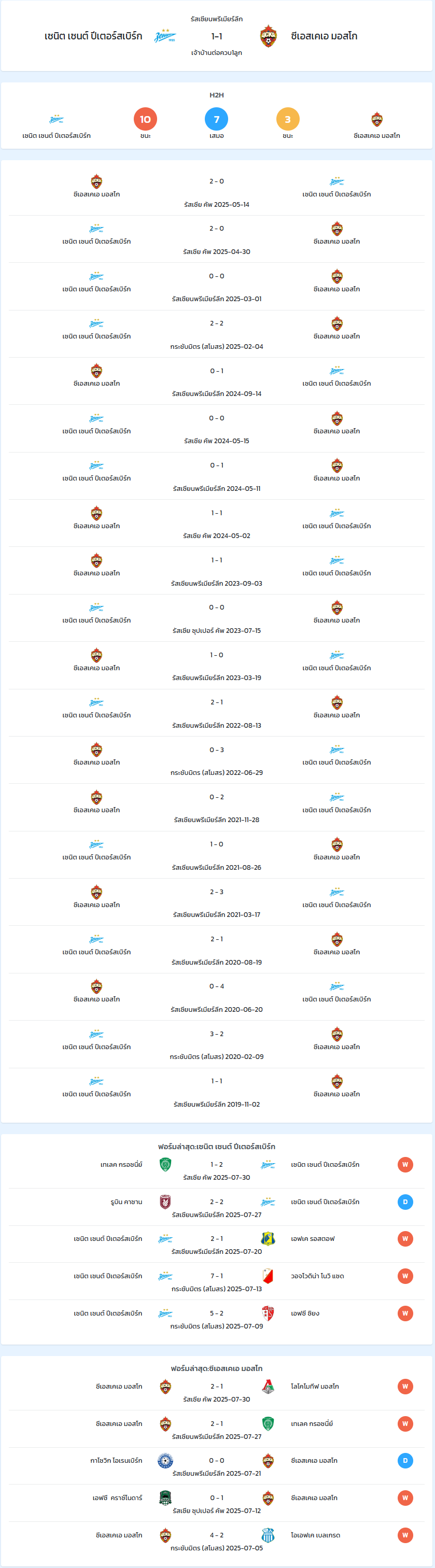Select the yellow 3 wins circle
The height and width of the screenshot is (1568, 435).
tap(288, 119)
